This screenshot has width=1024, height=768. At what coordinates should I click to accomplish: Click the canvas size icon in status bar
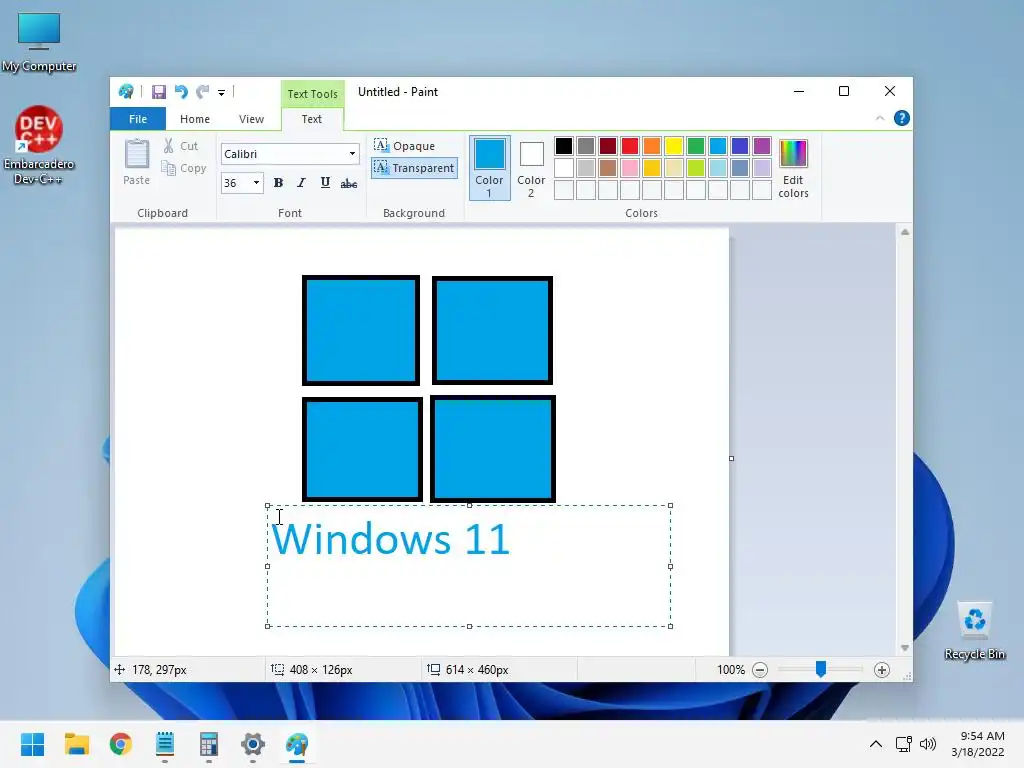tap(434, 669)
